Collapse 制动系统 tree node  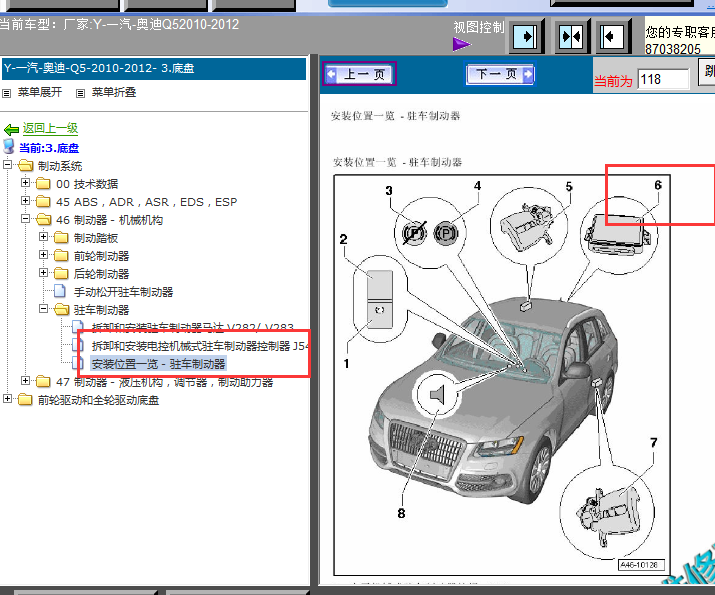click(x=7, y=165)
